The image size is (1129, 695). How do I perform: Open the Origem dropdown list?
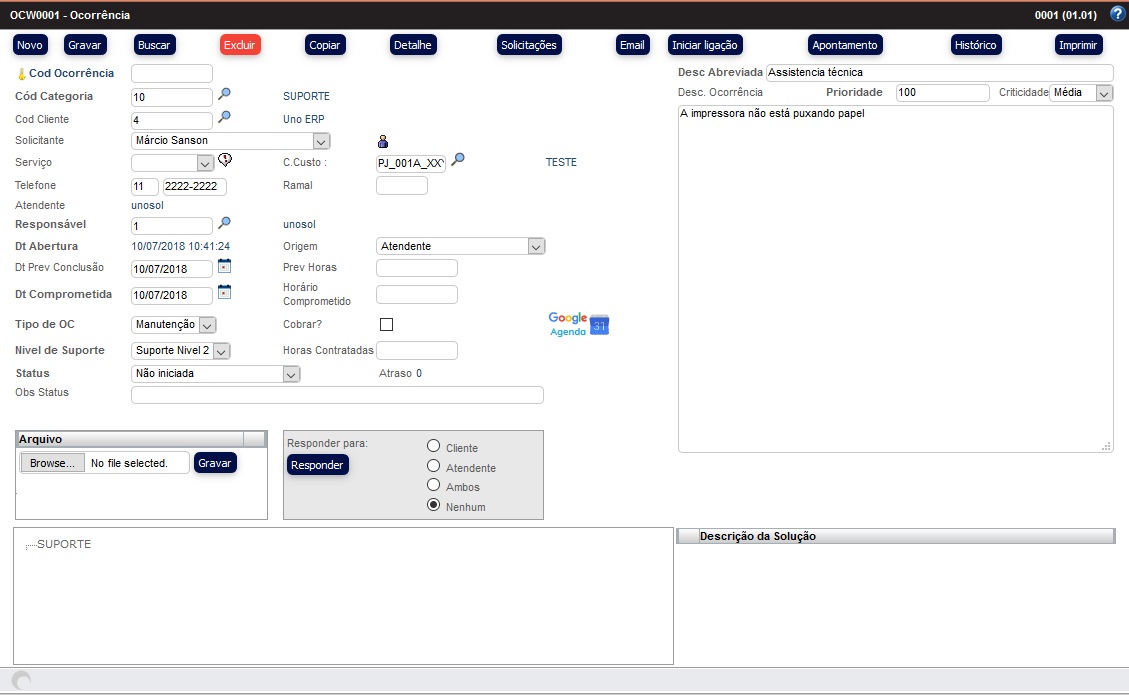536,246
